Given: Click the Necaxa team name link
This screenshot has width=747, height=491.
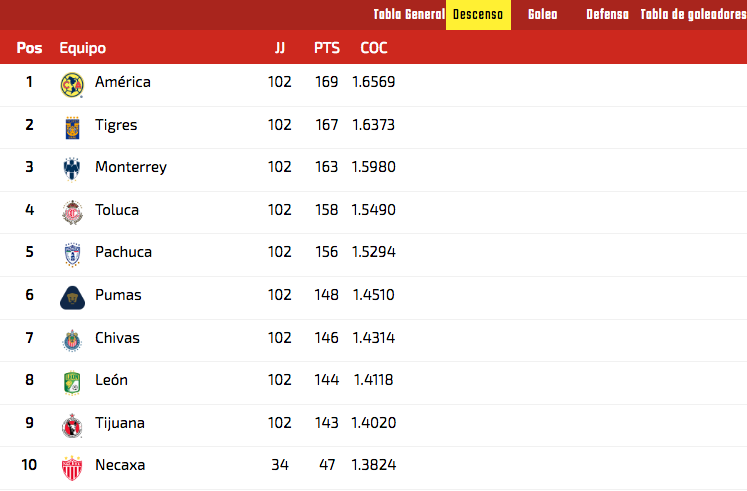Looking at the screenshot, I should coord(120,465).
